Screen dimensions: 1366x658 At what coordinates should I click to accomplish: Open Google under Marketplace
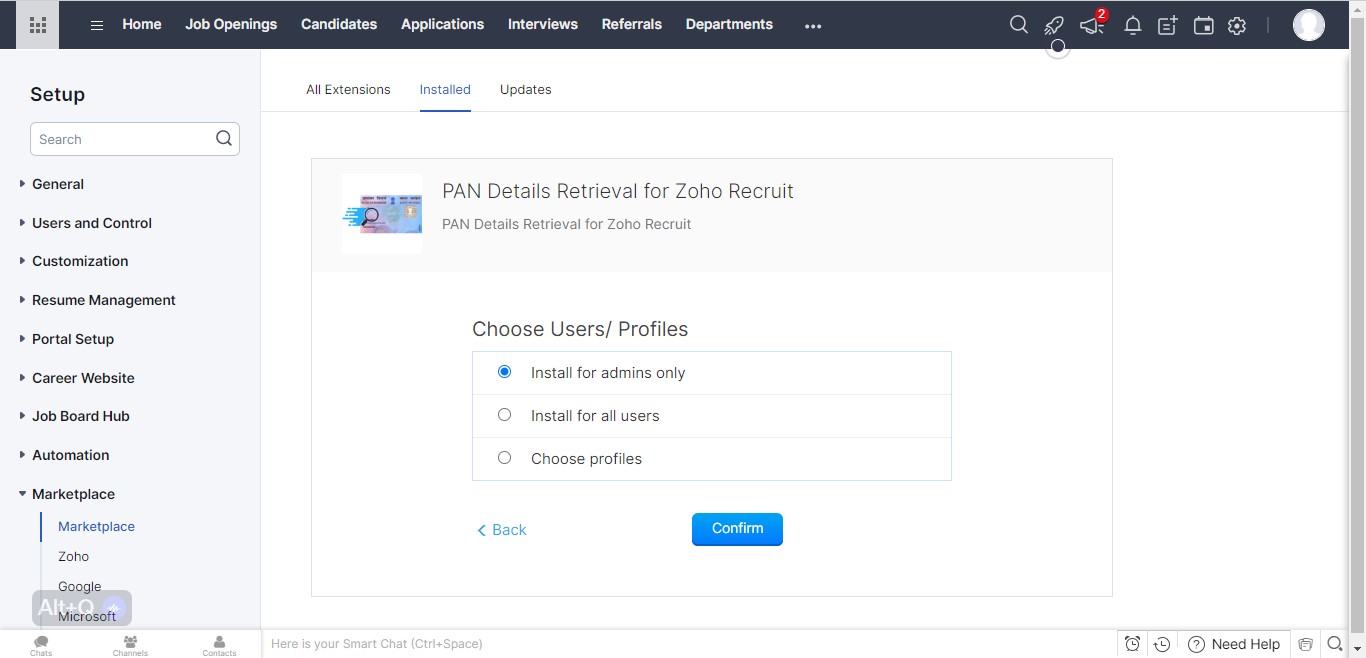[80, 587]
